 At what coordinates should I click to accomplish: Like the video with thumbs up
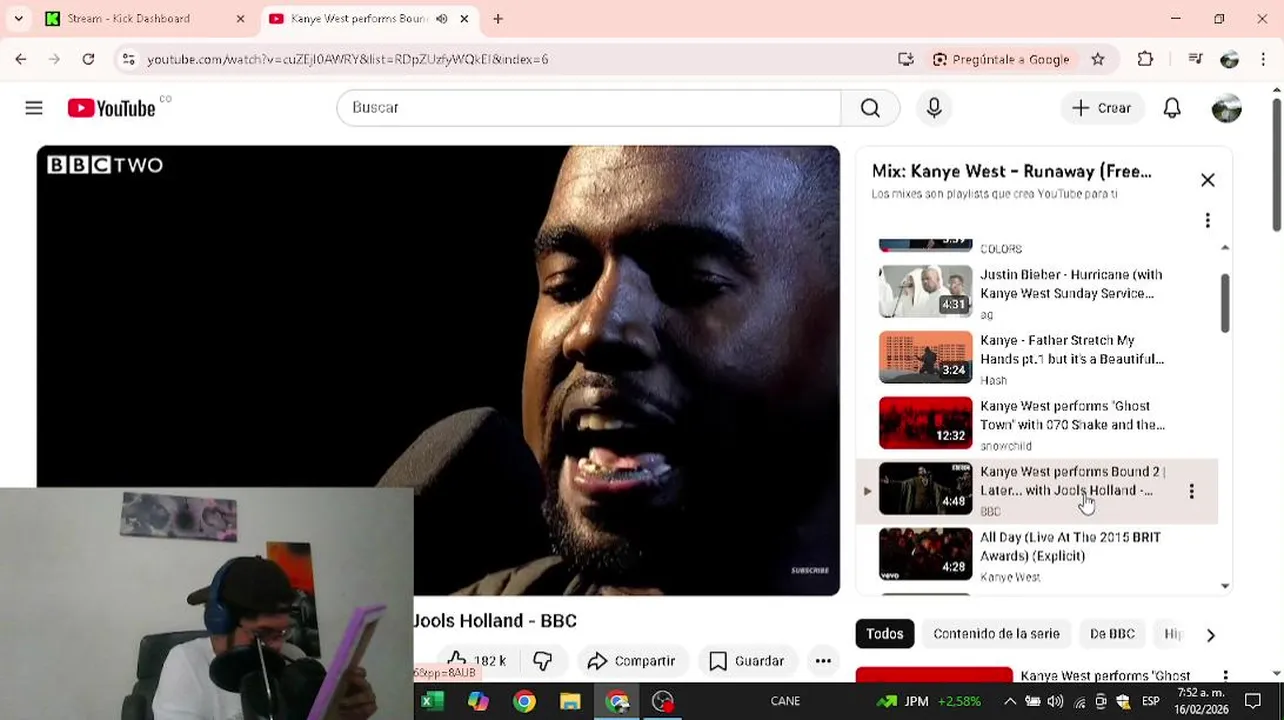click(476, 661)
